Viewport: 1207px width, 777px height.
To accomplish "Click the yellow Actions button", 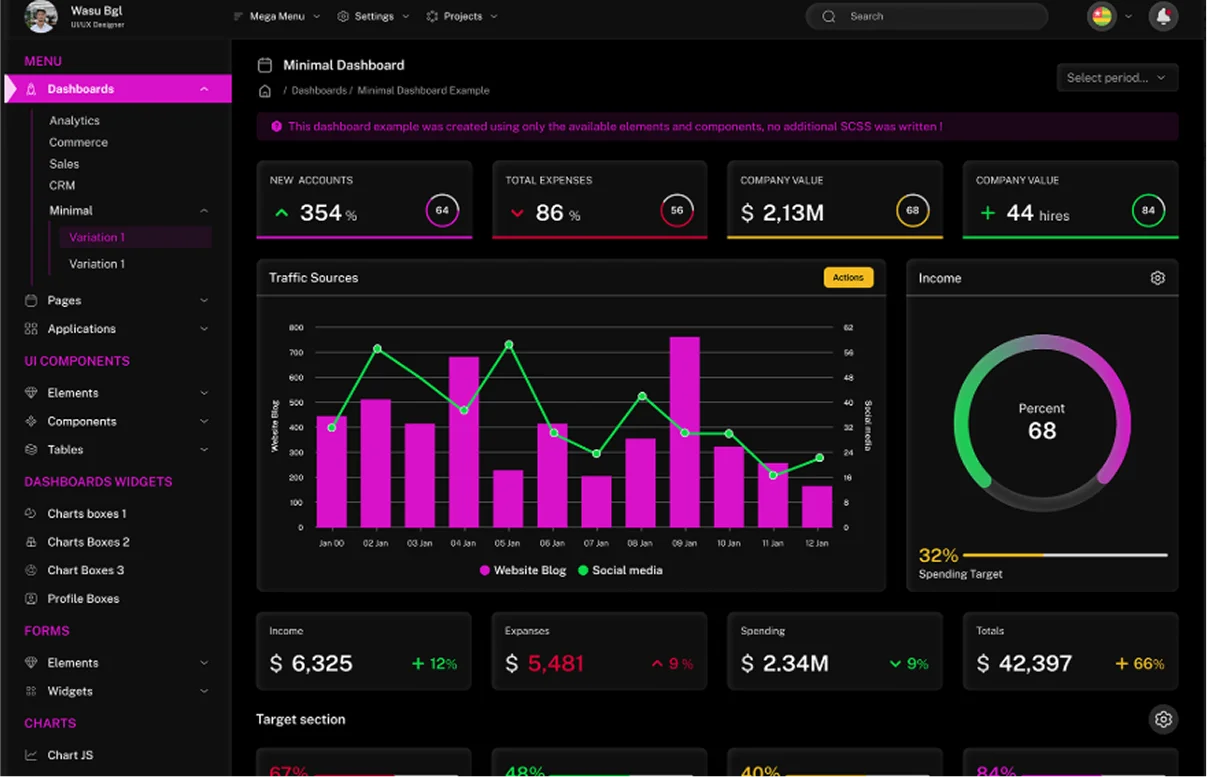I will (x=848, y=277).
